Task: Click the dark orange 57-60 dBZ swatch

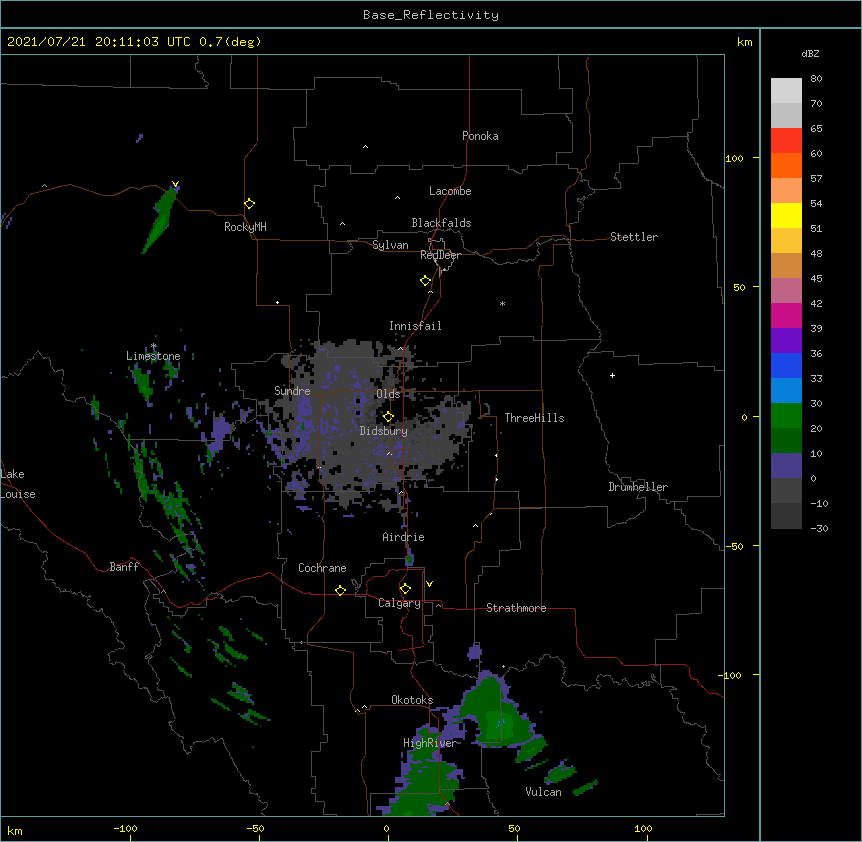Action: click(786, 165)
